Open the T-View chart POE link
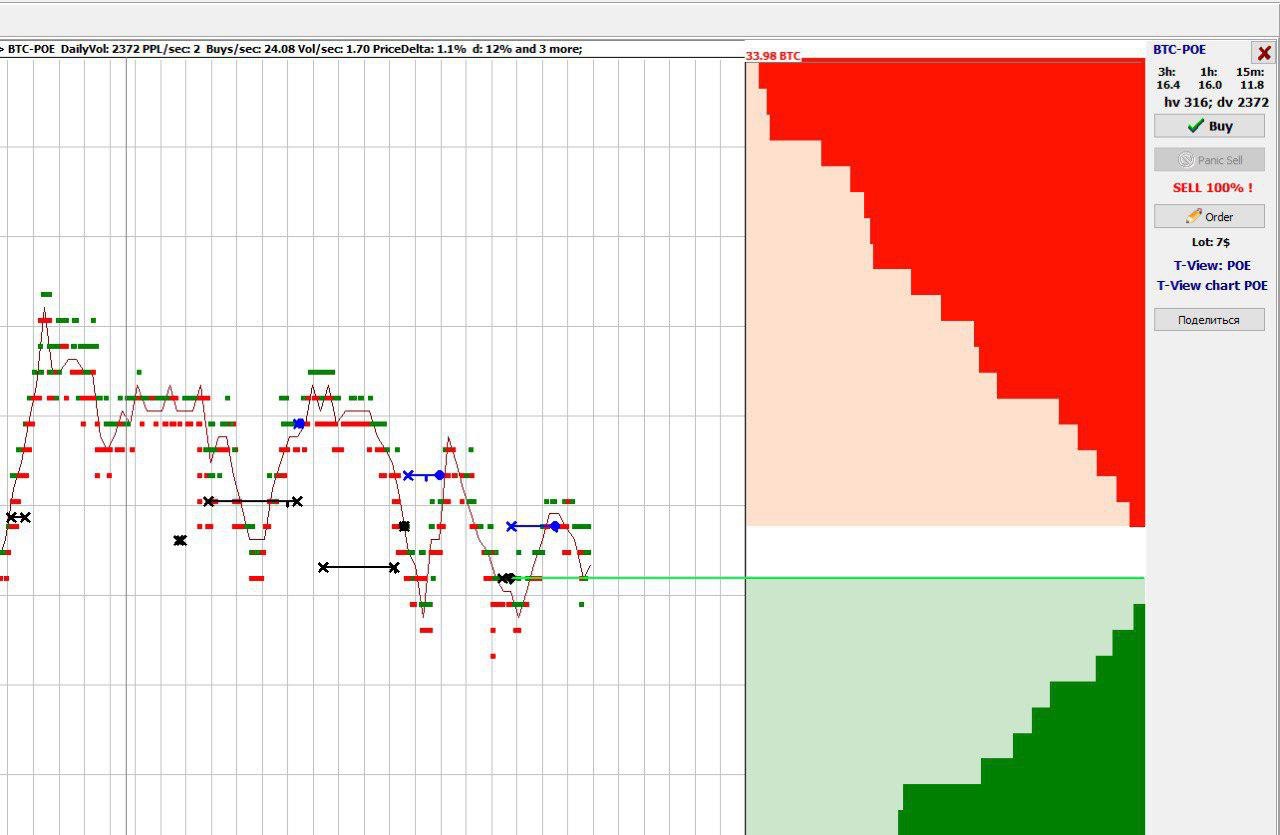Screen dimensions: 1280x835 tap(1212, 286)
